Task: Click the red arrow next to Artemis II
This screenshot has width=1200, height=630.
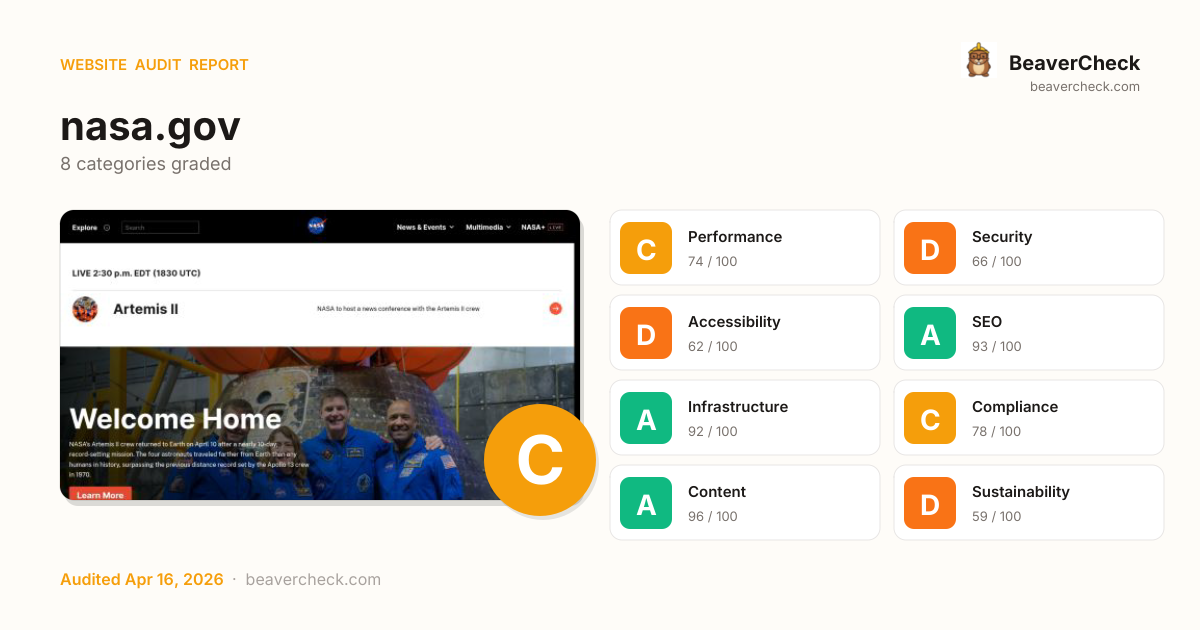Action: click(x=555, y=309)
